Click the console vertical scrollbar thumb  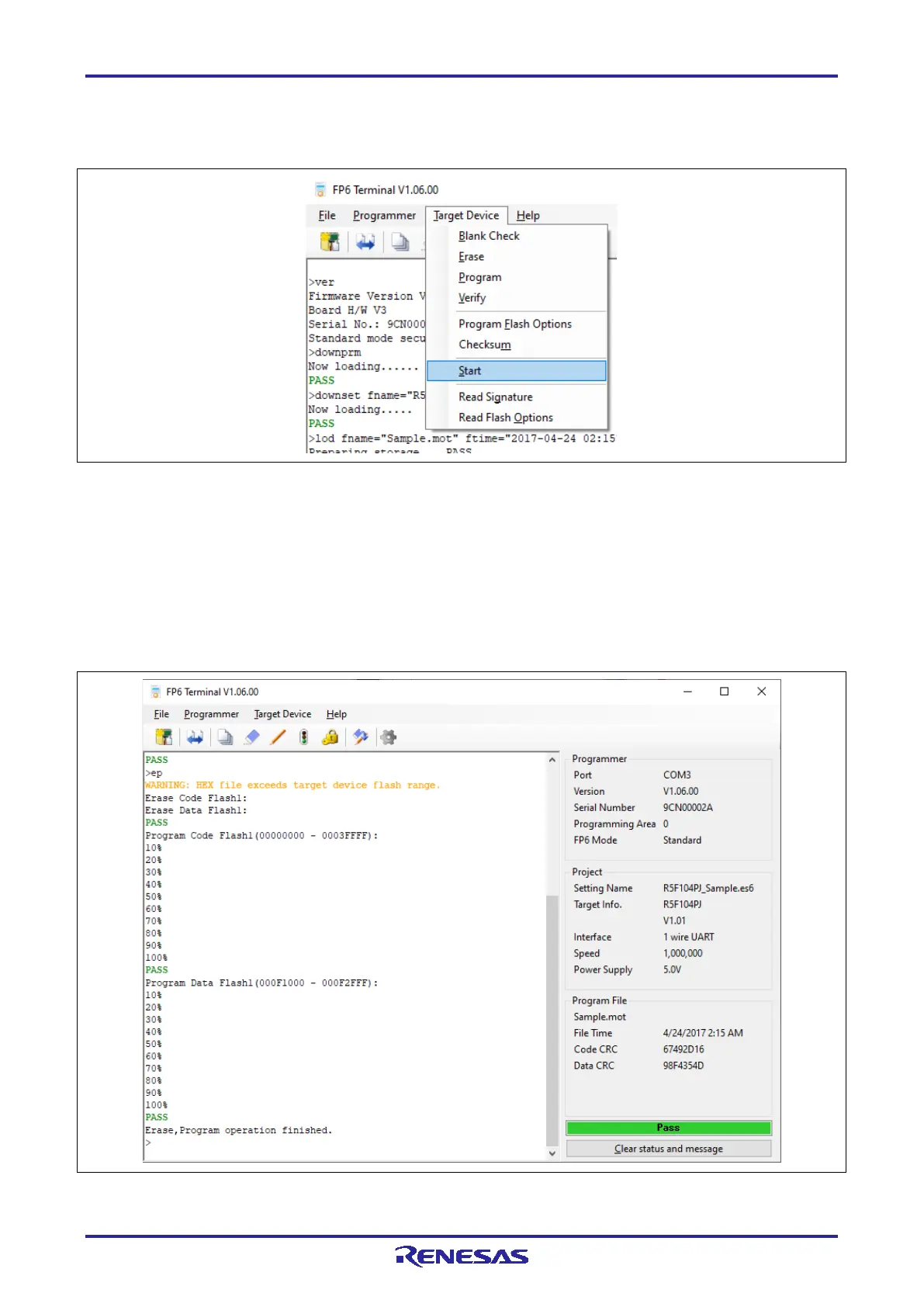(x=552, y=1021)
